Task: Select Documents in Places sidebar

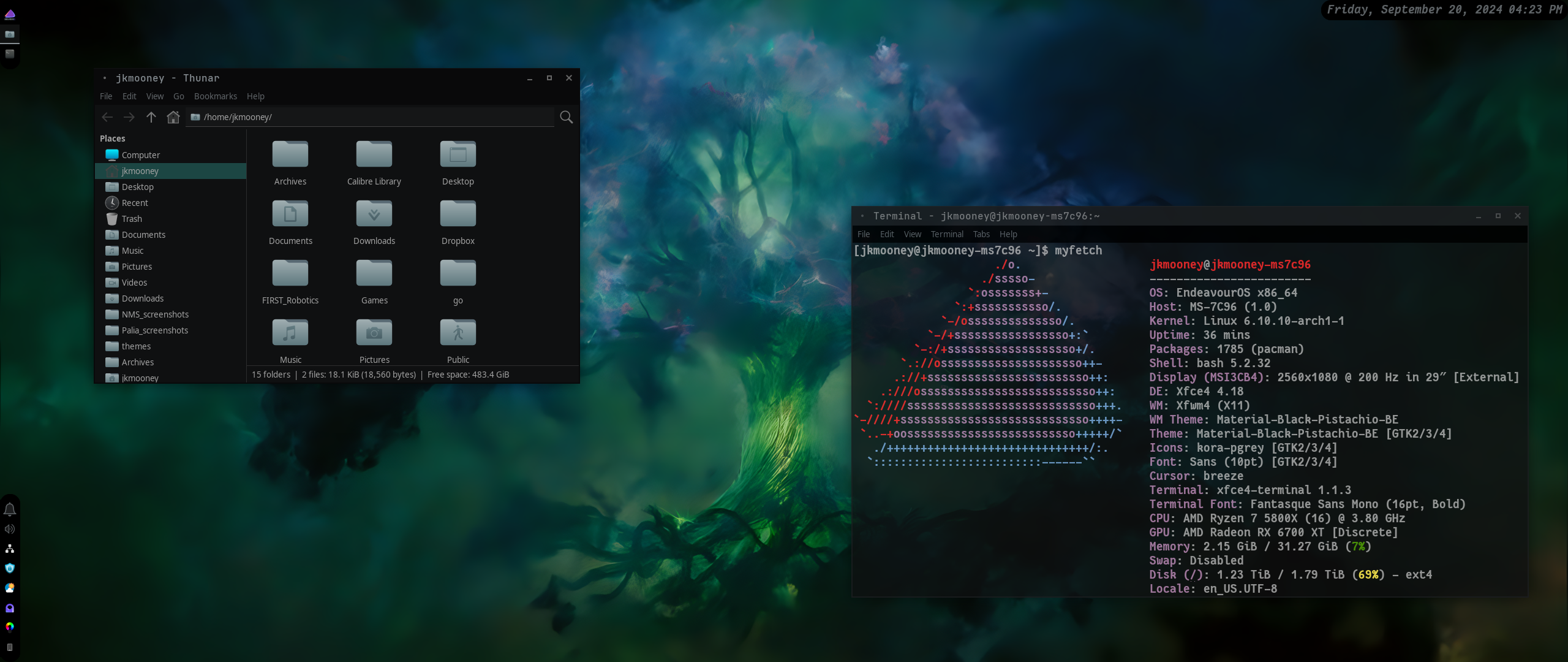Action: click(170, 235)
